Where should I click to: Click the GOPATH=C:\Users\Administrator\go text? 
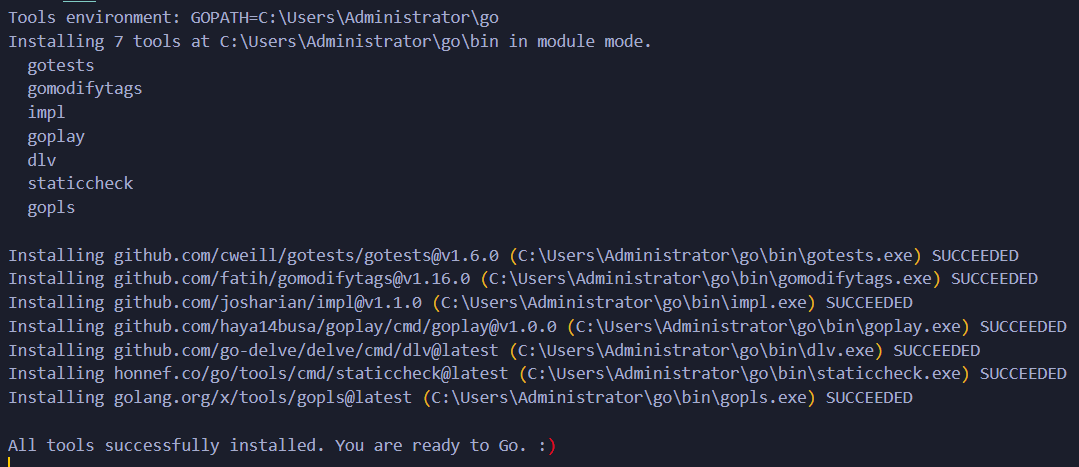[345, 18]
